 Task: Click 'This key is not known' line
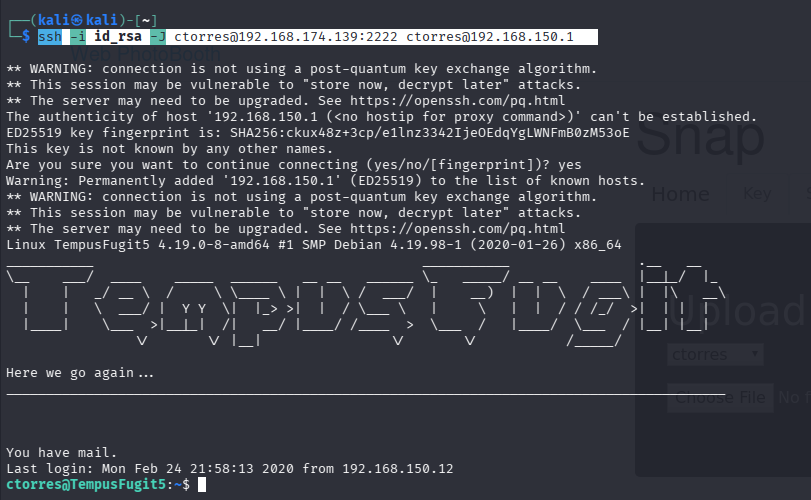[170, 149]
